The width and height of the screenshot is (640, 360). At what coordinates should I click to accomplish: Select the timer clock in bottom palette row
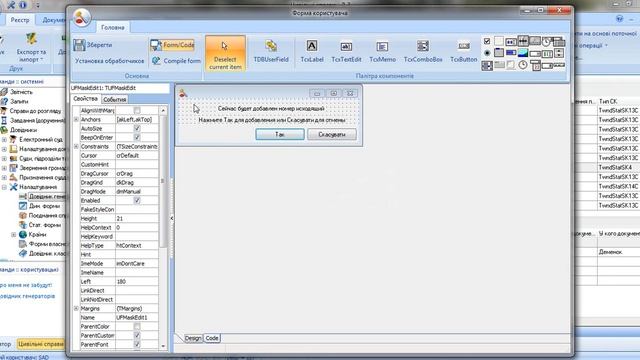coord(523,65)
